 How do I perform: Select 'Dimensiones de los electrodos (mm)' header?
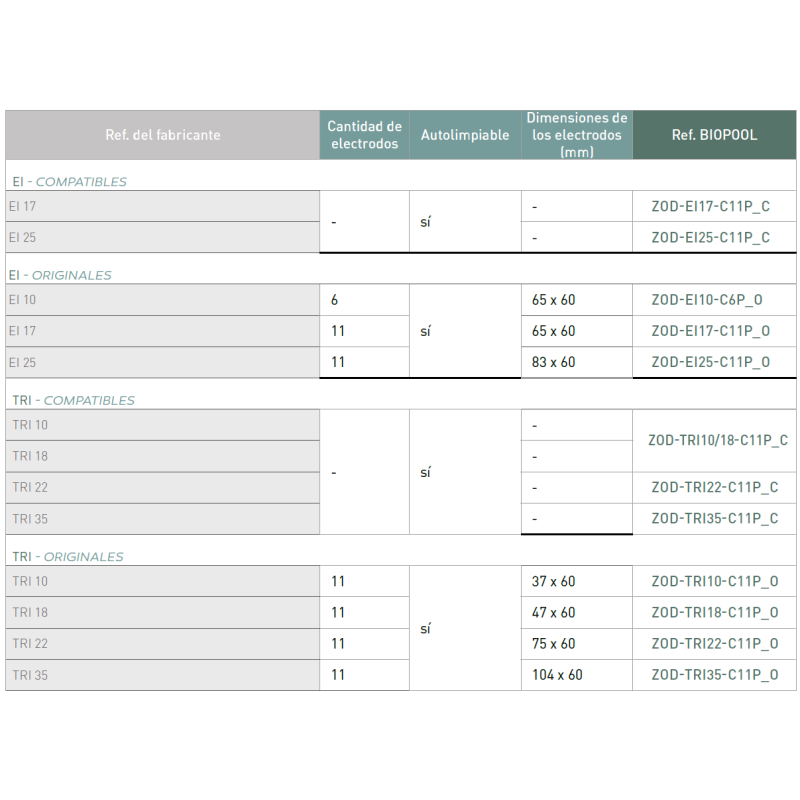click(577, 135)
